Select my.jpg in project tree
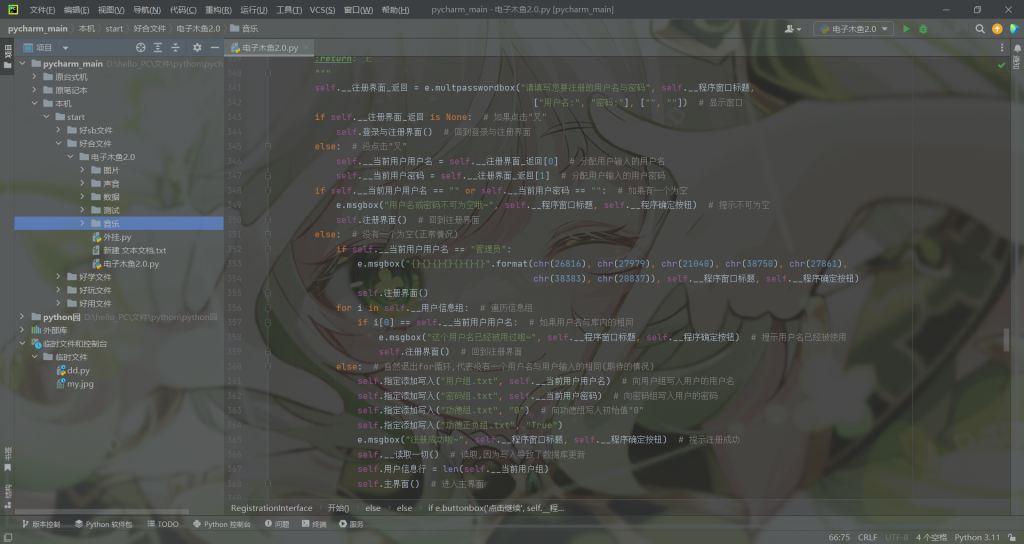Screen dimensions: 1024x544 coord(75,384)
